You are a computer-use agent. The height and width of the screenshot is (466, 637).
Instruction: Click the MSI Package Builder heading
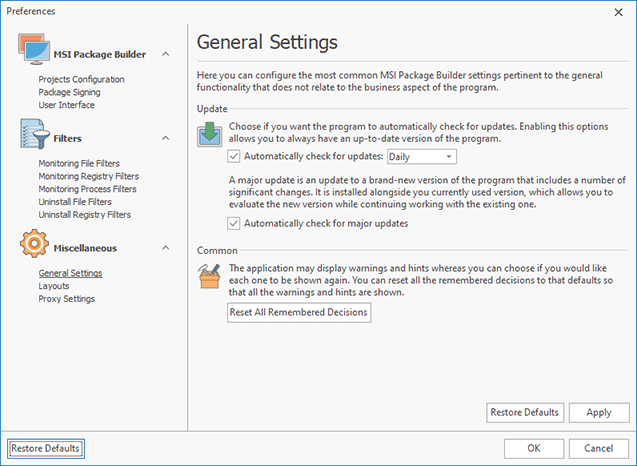(100, 54)
